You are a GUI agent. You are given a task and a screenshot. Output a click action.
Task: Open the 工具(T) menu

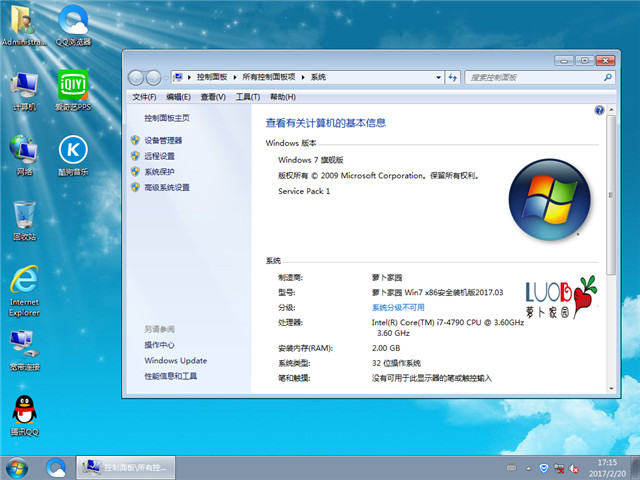click(x=248, y=97)
